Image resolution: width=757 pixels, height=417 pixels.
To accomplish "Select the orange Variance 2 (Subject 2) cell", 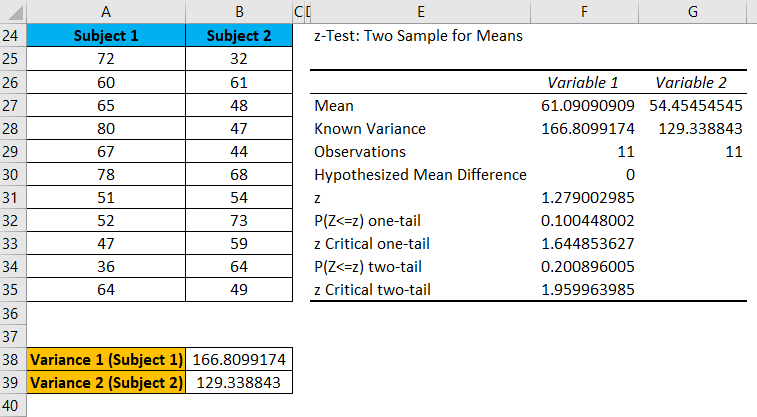I will [x=106, y=382].
